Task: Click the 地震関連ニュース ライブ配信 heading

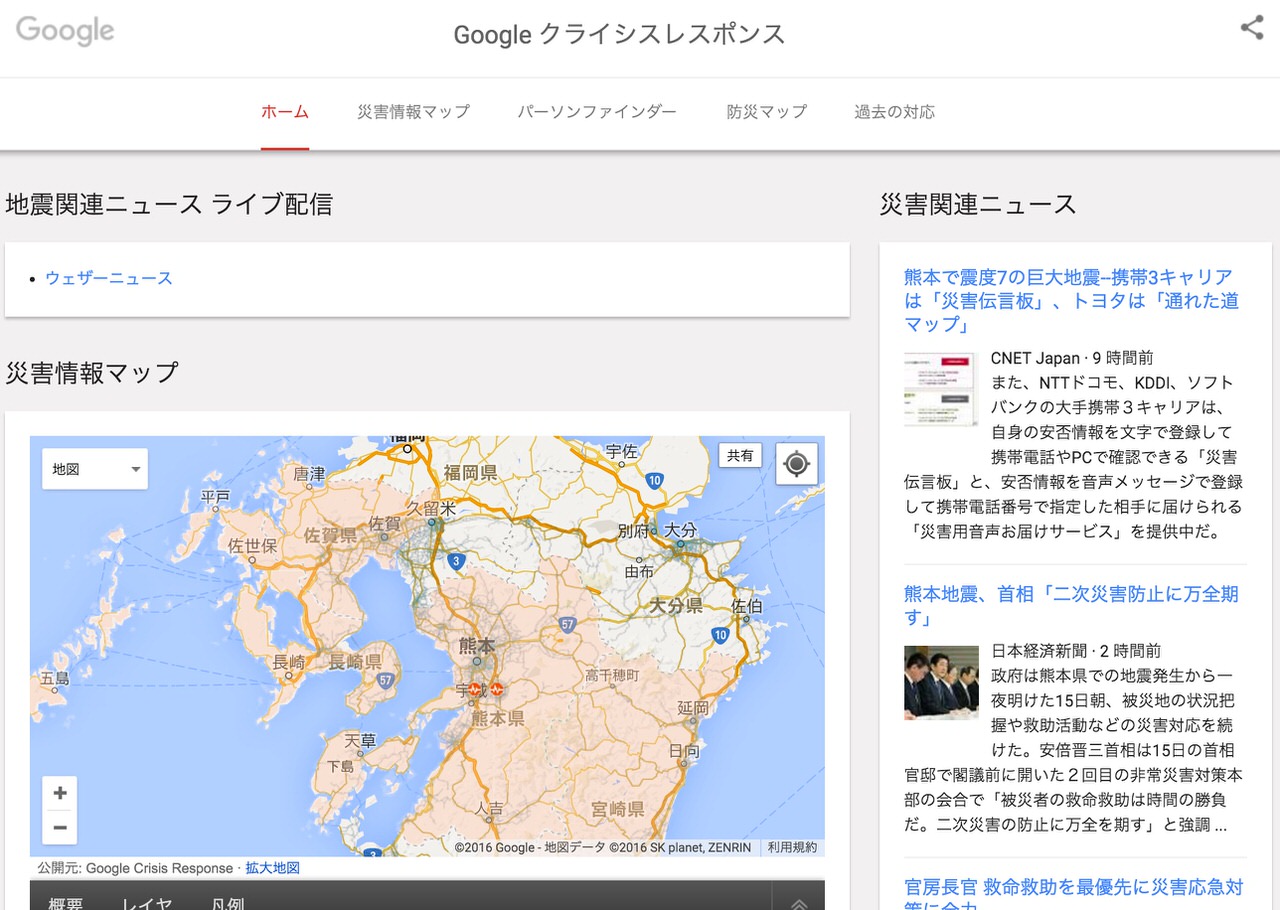Action: click(x=169, y=204)
